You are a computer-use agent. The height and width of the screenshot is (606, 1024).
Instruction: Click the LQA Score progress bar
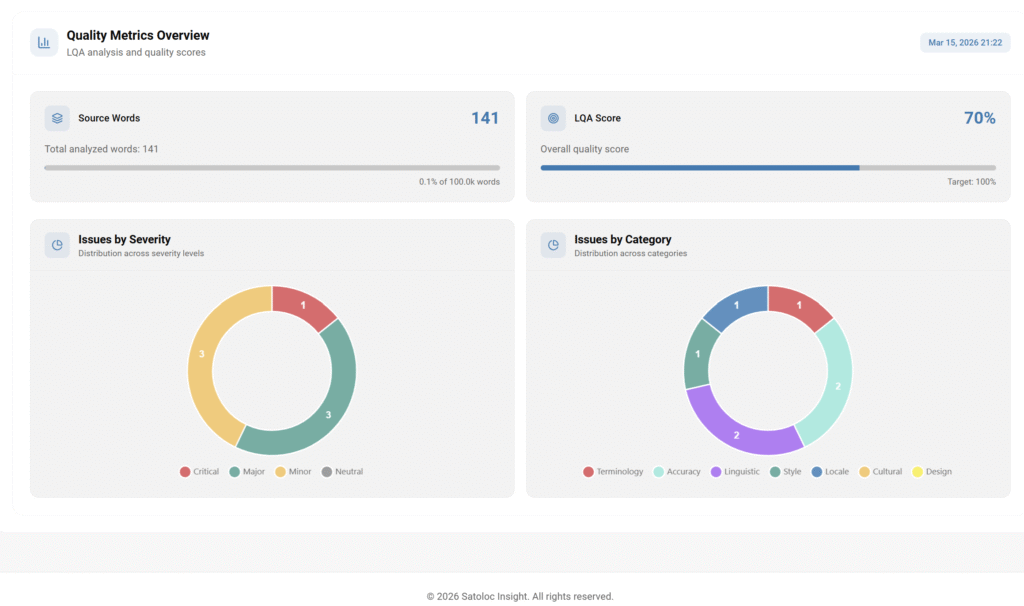tap(768, 168)
